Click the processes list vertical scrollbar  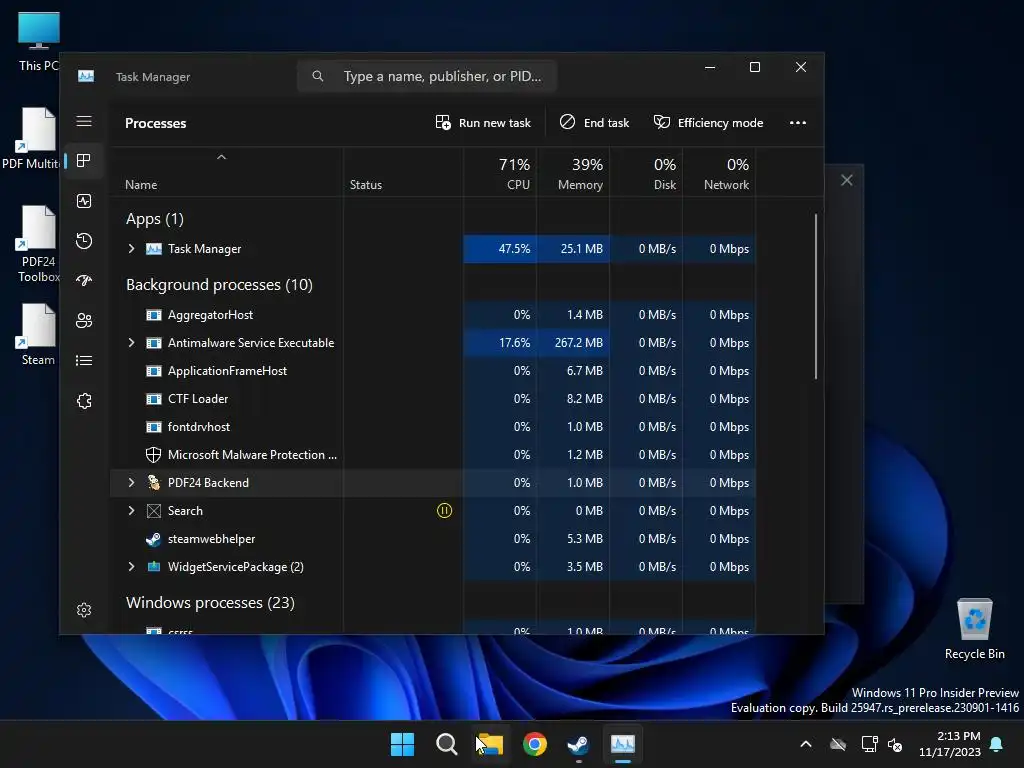[816, 296]
